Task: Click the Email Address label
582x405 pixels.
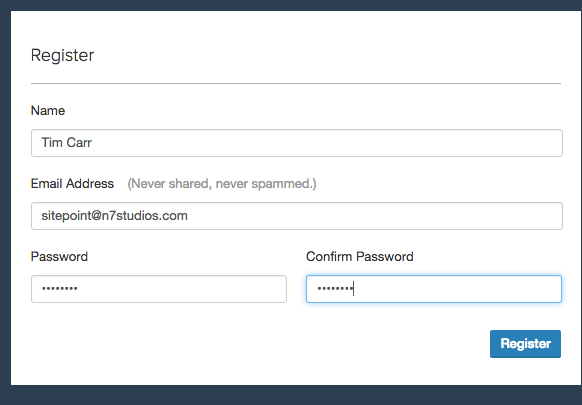Action: coord(72,184)
